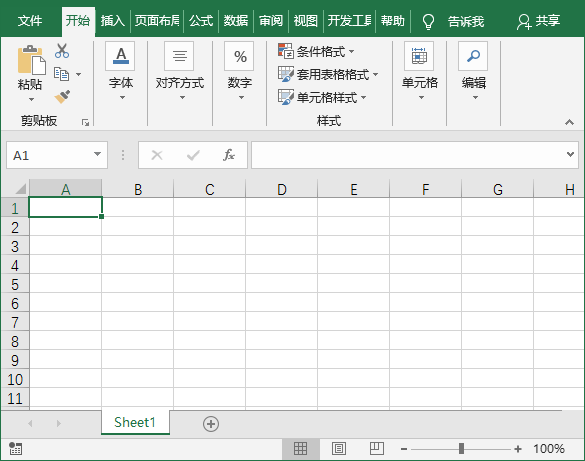Switch to Page Layout view icon
This screenshot has height=461, width=585.
pos(339,448)
